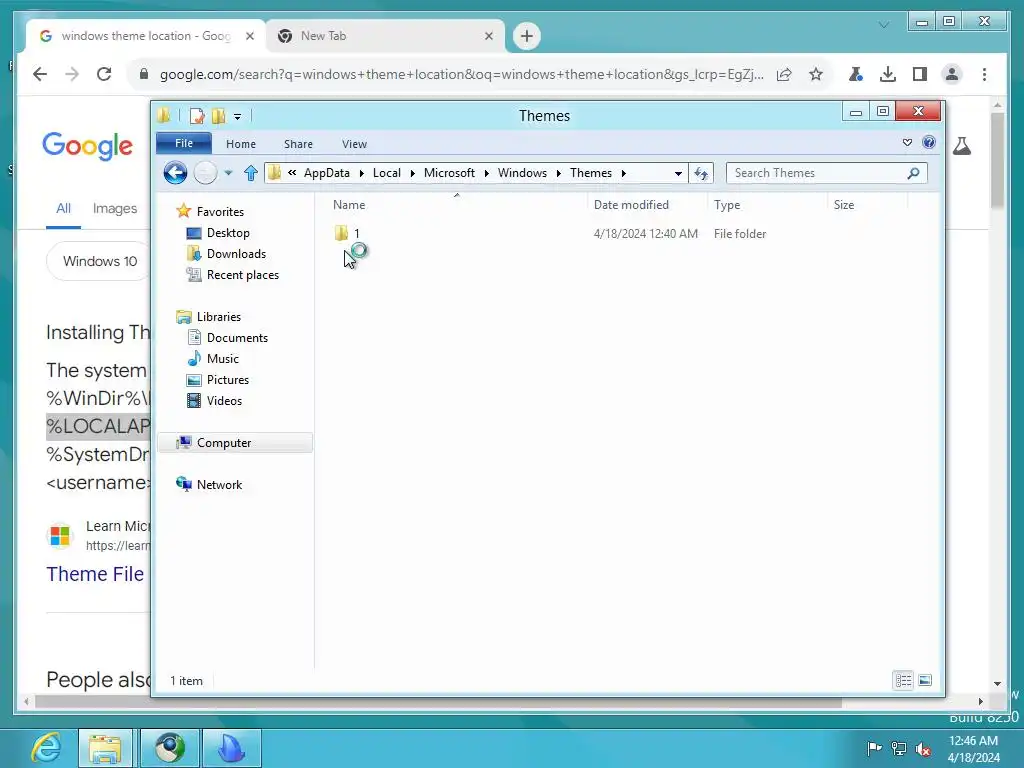Open new Chrome tab with plus button

(x=527, y=36)
